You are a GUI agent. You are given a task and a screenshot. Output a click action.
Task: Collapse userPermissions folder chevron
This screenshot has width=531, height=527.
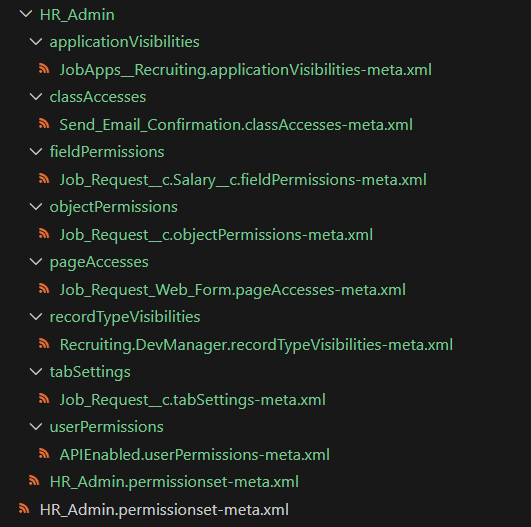coord(36,427)
